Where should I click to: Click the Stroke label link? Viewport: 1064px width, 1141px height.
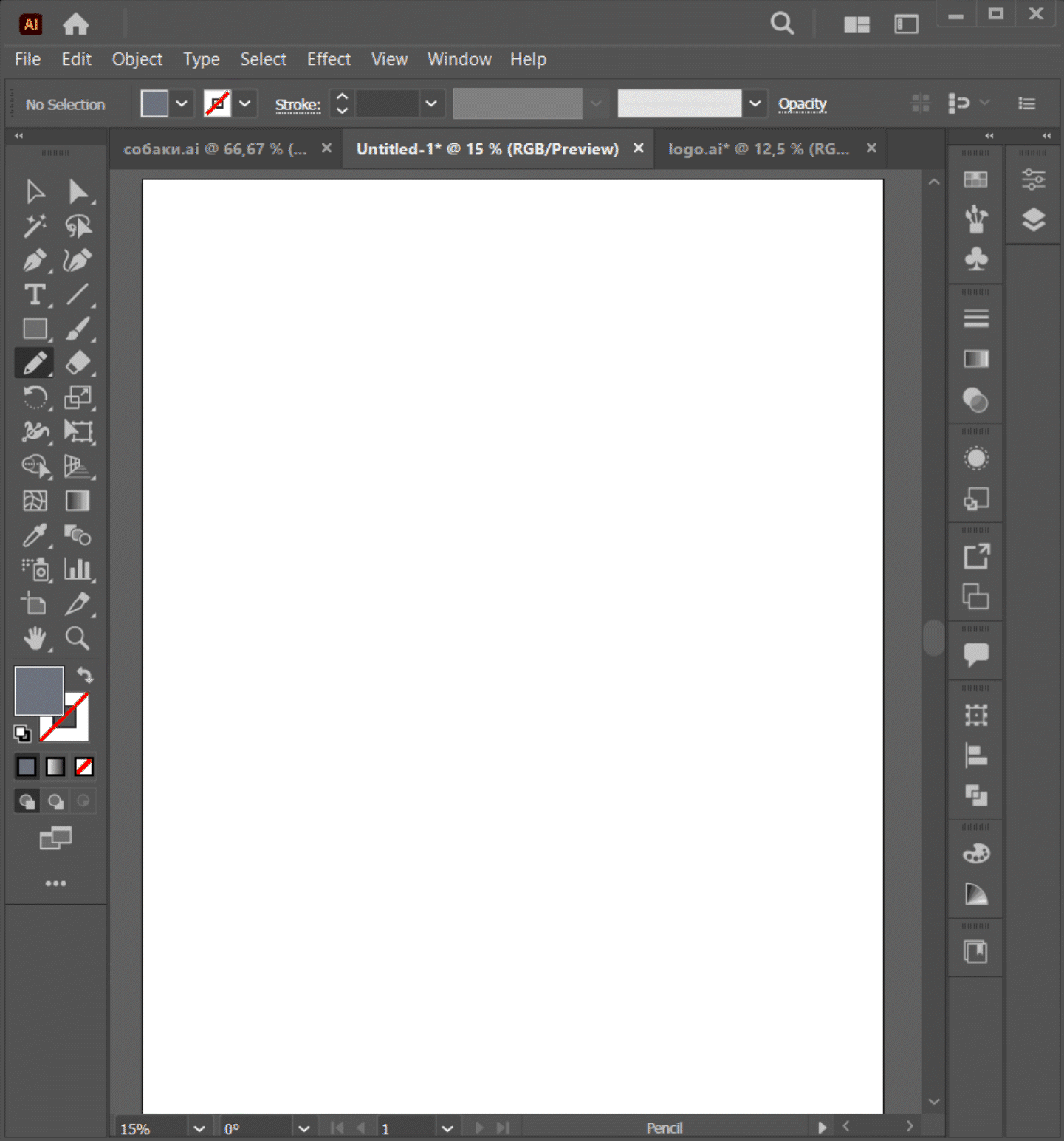298,105
